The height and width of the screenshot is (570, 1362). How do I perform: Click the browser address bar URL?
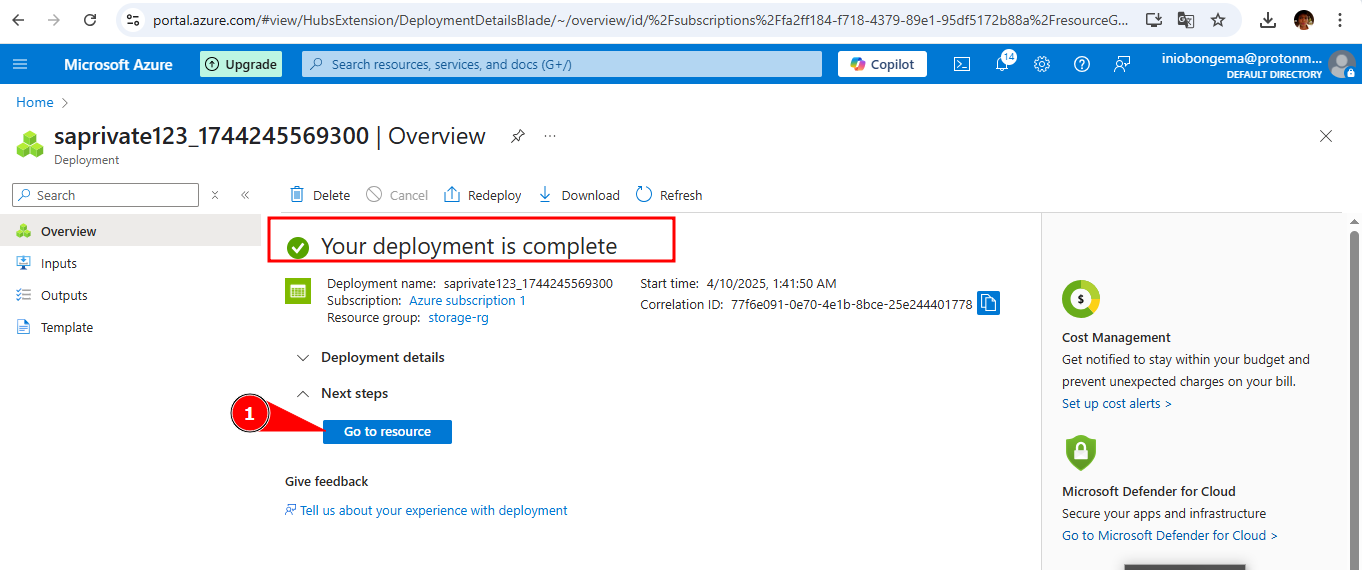(x=640, y=20)
